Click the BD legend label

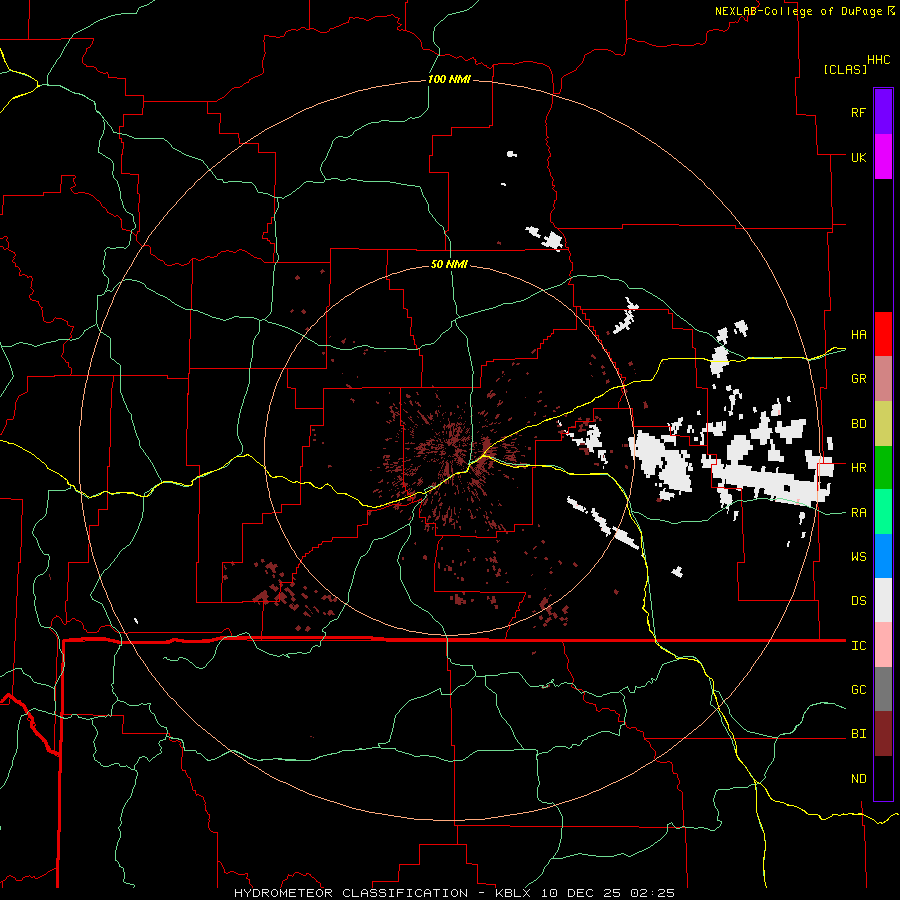858,424
